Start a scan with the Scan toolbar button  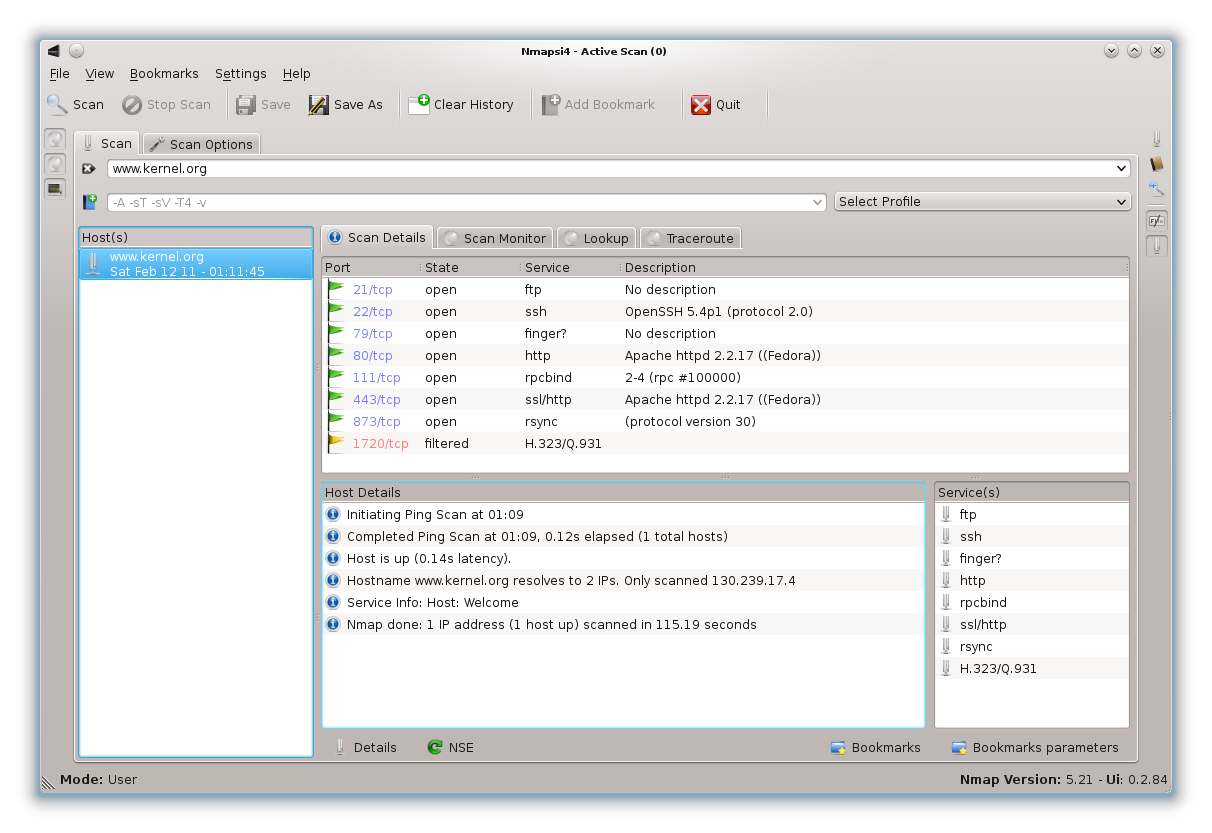[x=75, y=104]
